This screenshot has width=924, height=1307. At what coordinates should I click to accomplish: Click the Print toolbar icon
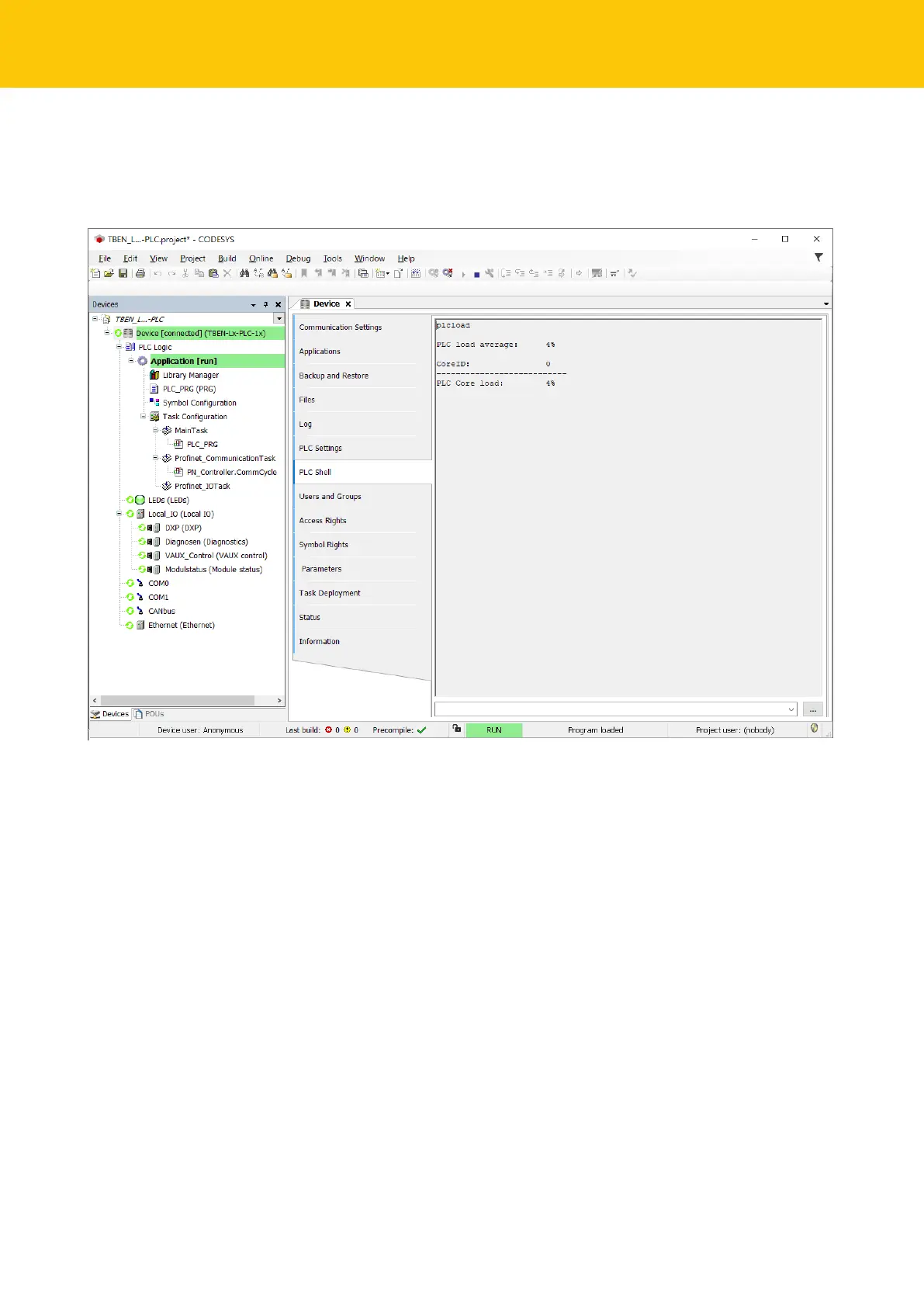tap(140, 273)
